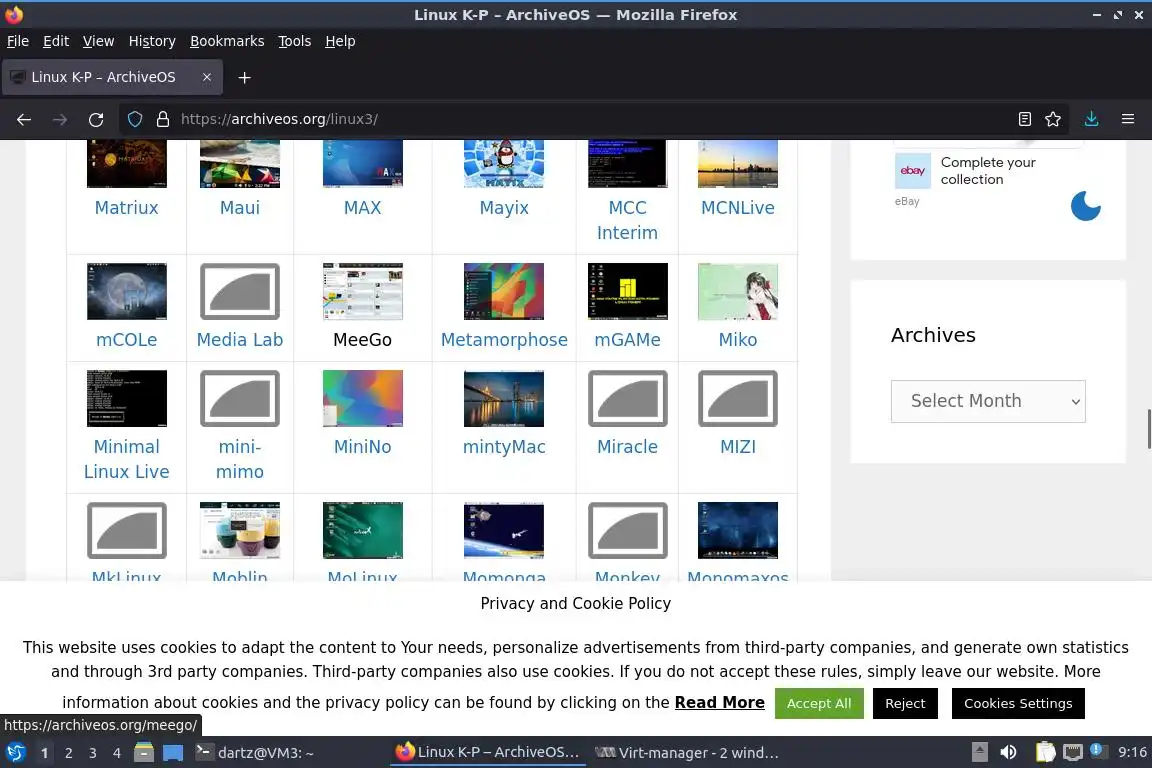Open the Read More privacy link

point(719,703)
